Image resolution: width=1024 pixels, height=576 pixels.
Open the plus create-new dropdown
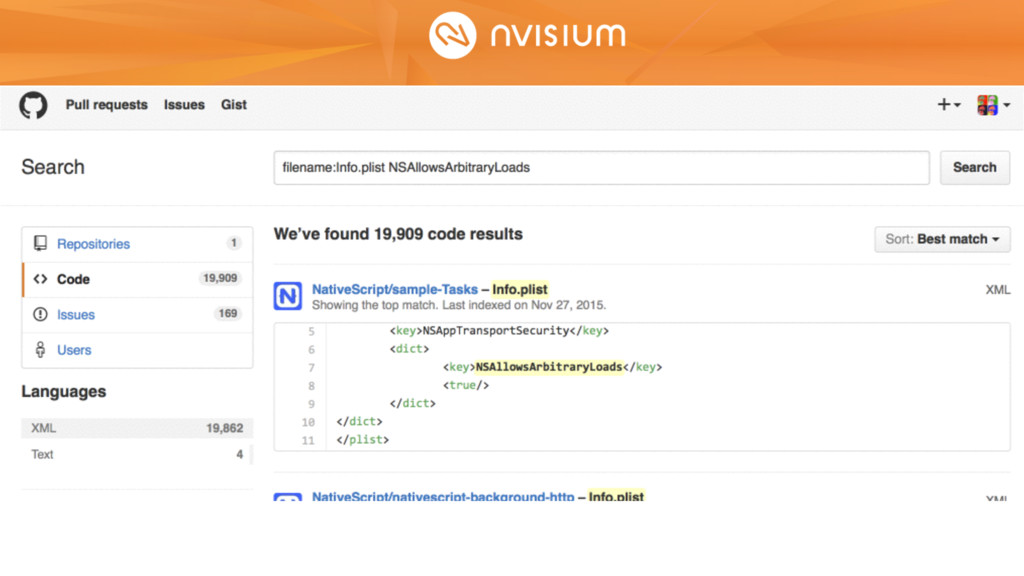click(x=948, y=104)
